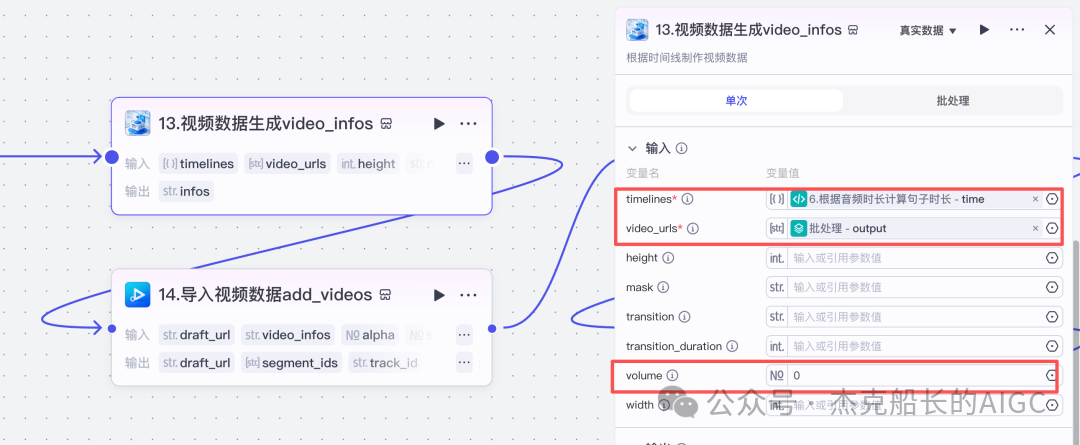The width and height of the screenshot is (1080, 445).
Task: Show info tooltip for volume
Action: tap(673, 375)
